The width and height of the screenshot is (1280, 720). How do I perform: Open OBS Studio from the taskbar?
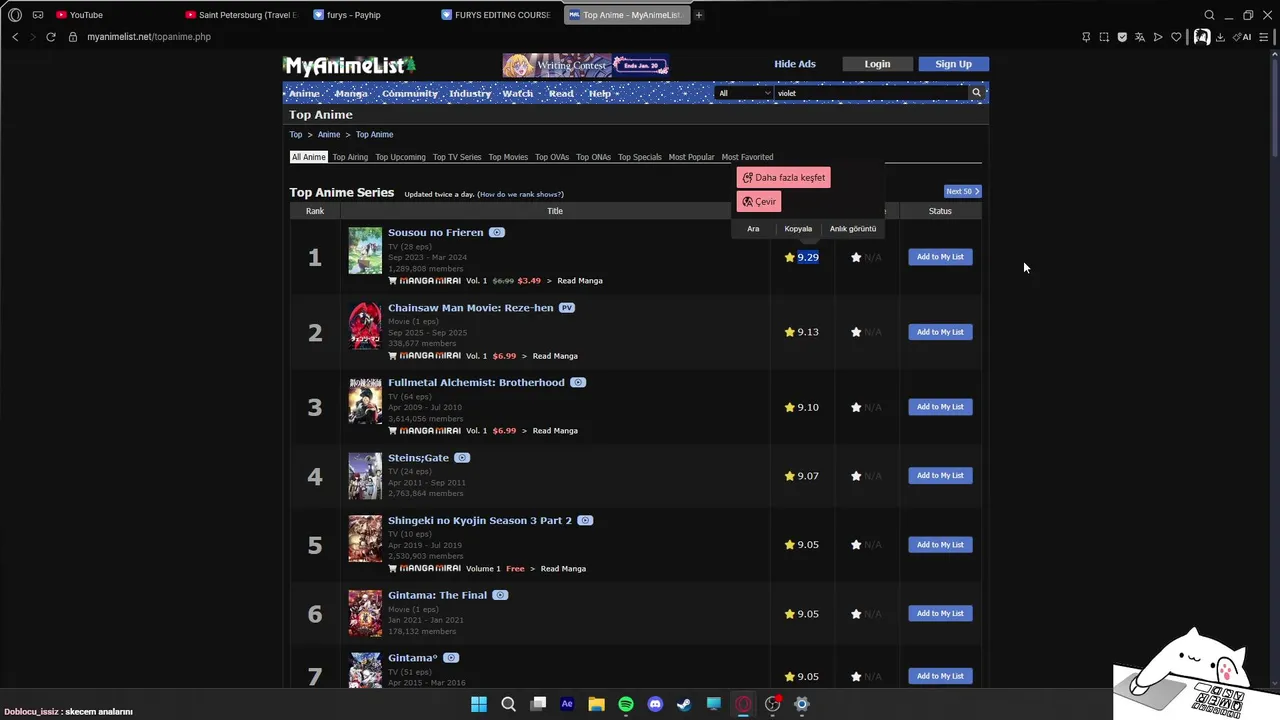(x=772, y=704)
